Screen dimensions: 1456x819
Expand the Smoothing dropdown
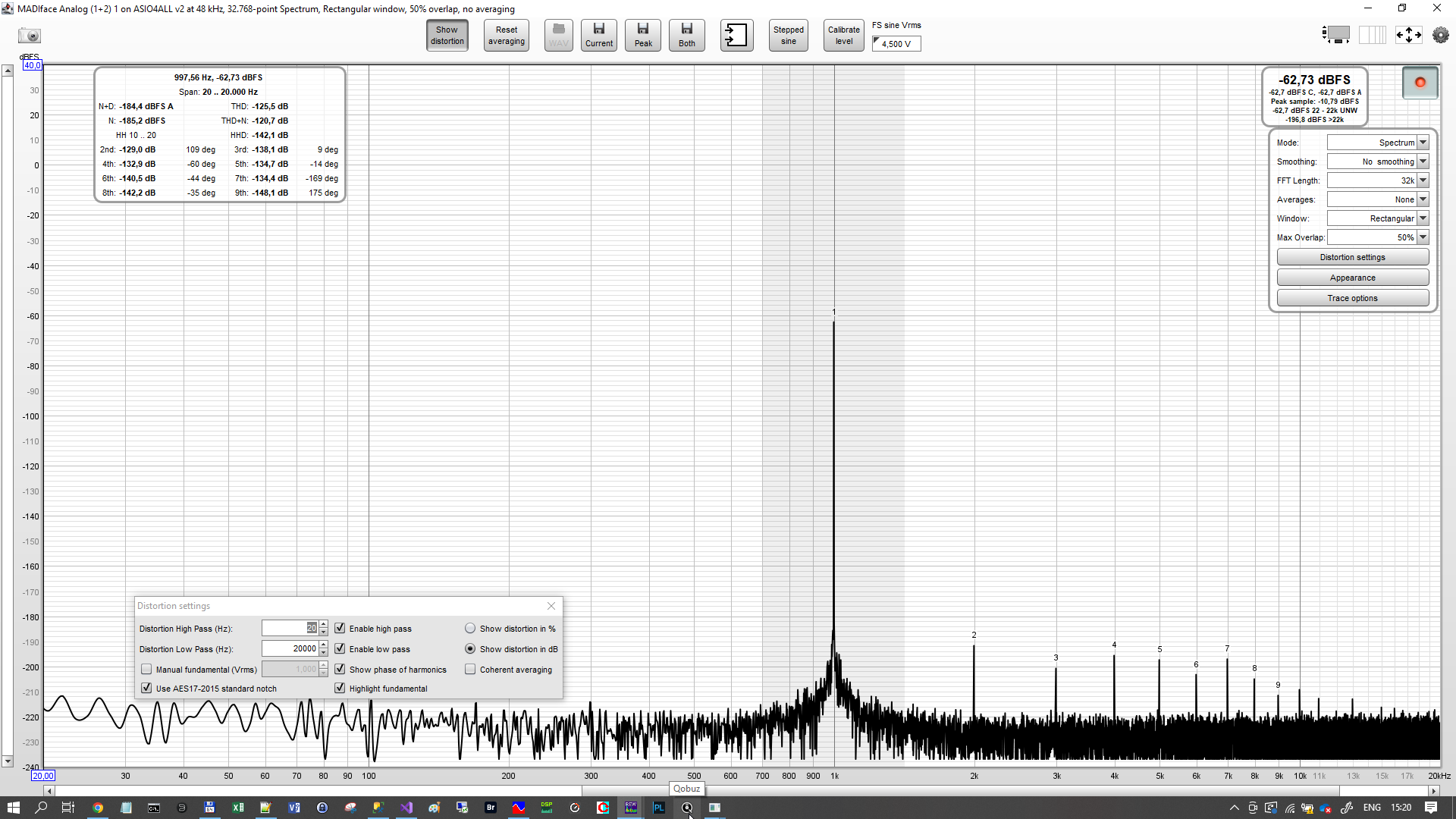(x=1423, y=162)
